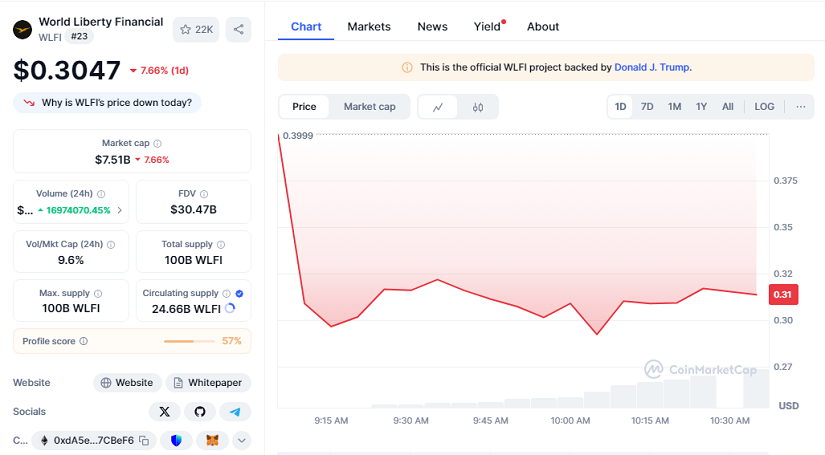
Task: Toggle the LOG scale option
Action: click(x=764, y=107)
